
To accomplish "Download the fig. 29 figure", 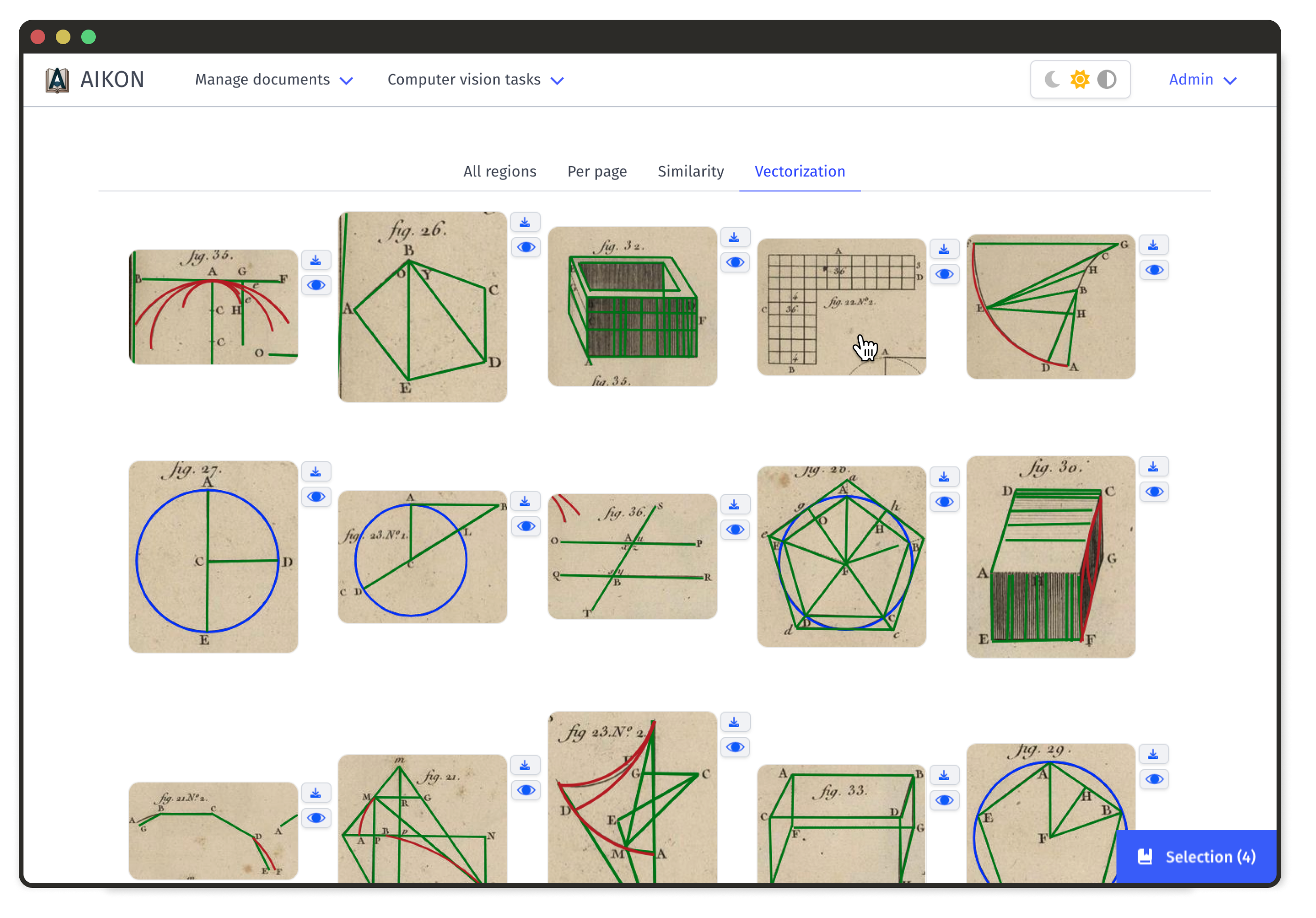I will coord(1154,754).
